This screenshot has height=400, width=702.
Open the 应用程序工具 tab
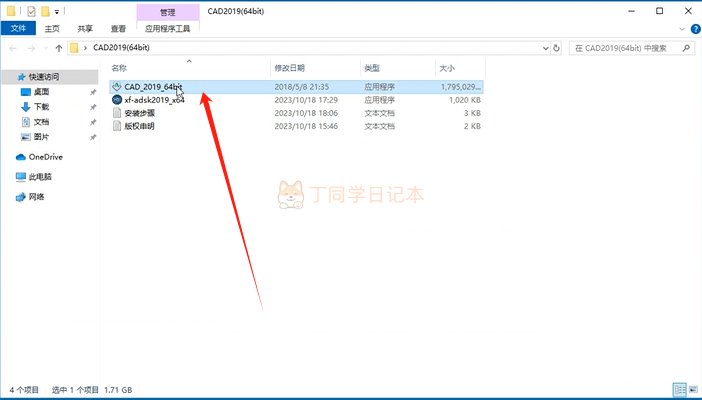167,28
